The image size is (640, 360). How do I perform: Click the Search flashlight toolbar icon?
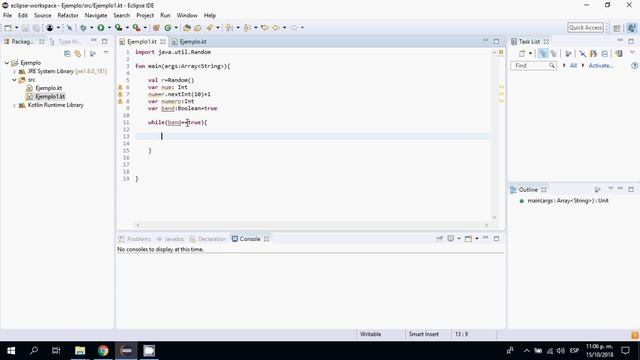[x=210, y=28]
